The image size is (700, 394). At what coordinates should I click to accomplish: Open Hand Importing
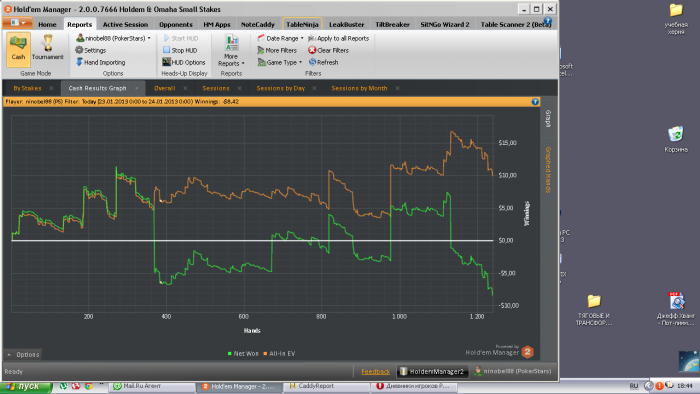(100, 62)
